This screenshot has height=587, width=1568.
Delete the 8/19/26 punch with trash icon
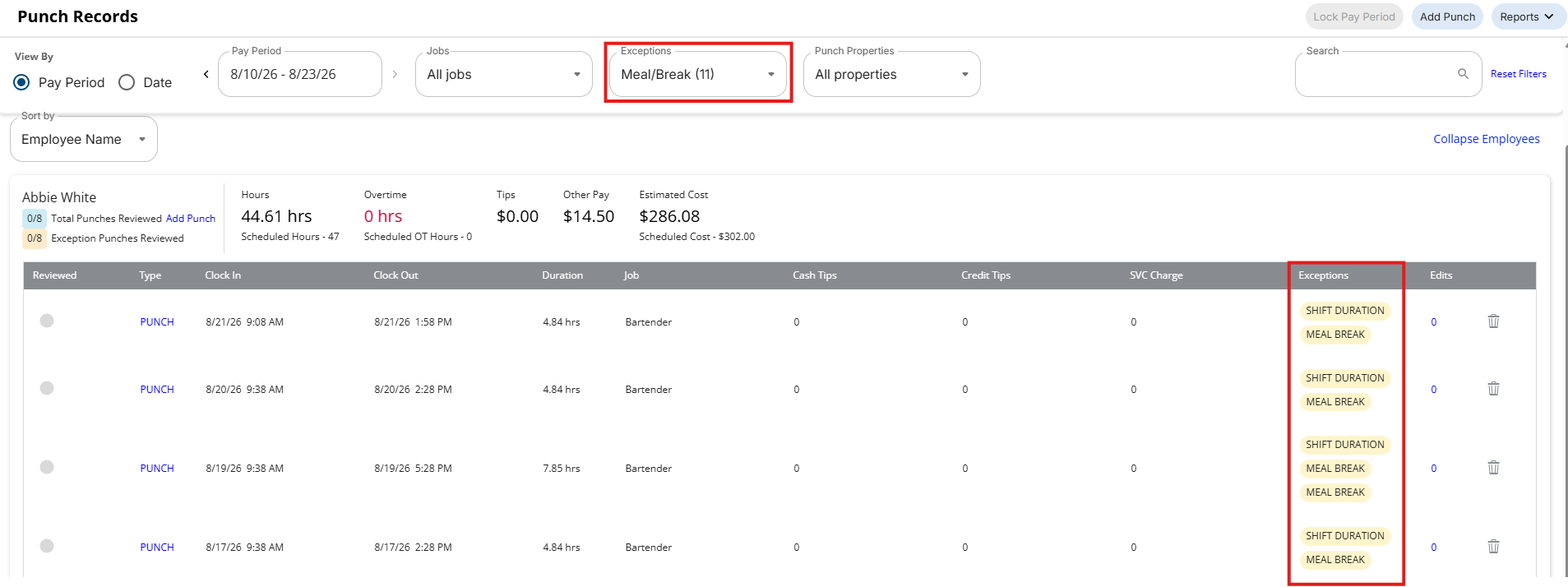1493,468
